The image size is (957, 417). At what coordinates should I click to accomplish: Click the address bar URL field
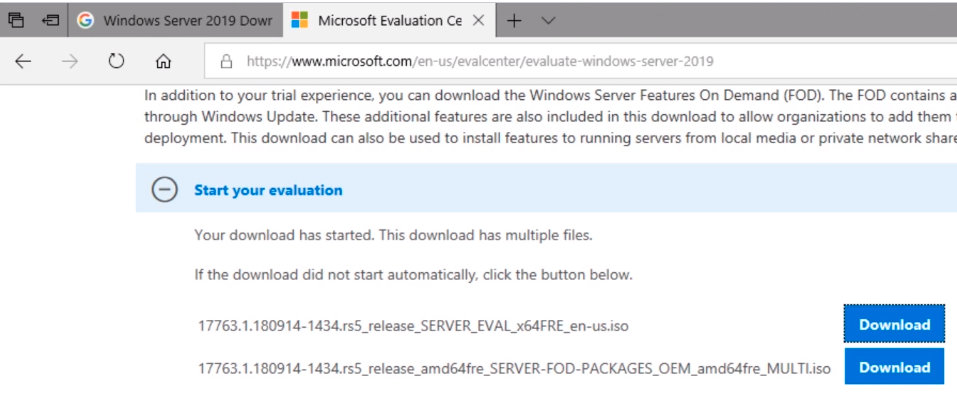pos(580,61)
